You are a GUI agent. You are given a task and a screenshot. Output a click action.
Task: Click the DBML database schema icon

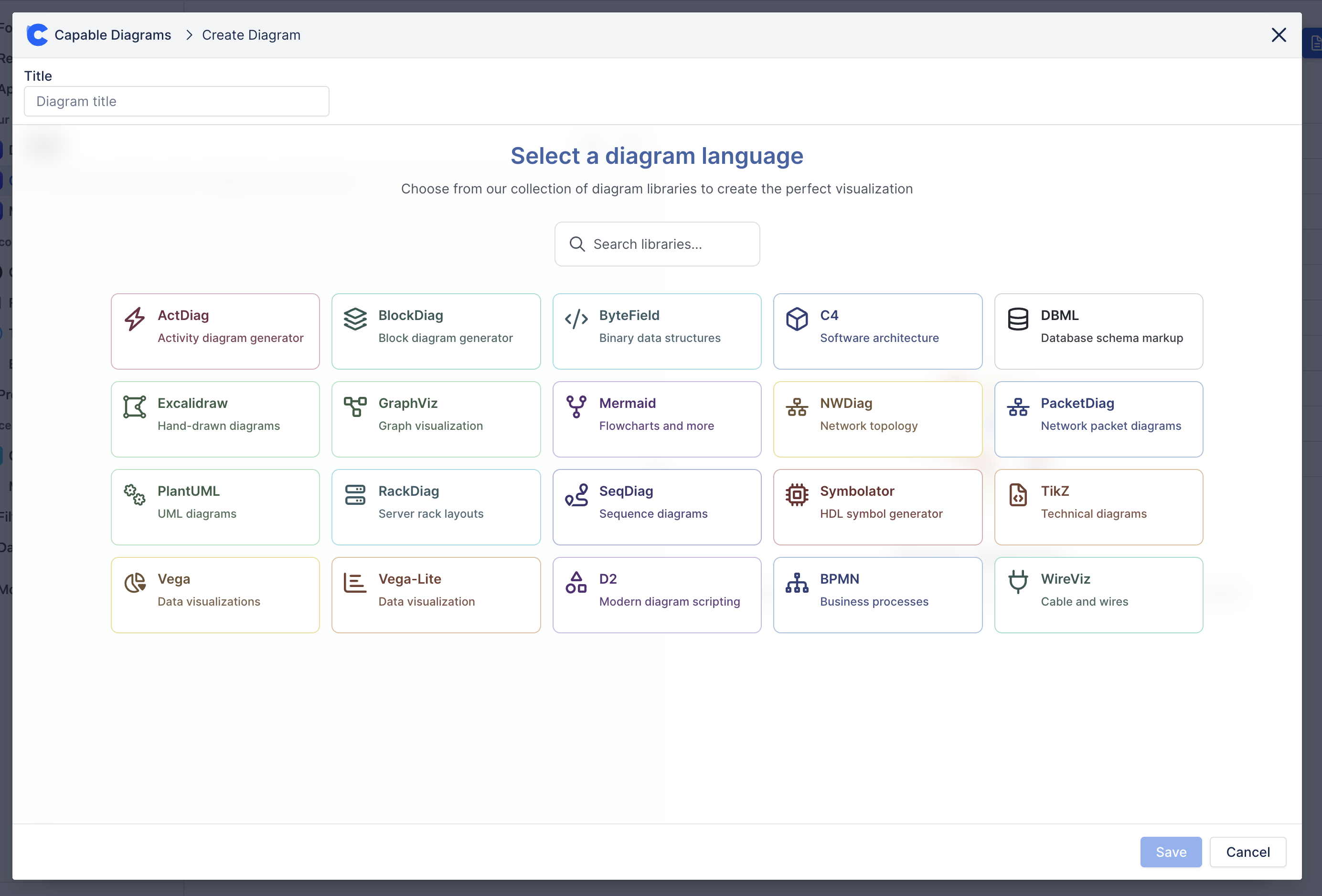(1018, 319)
